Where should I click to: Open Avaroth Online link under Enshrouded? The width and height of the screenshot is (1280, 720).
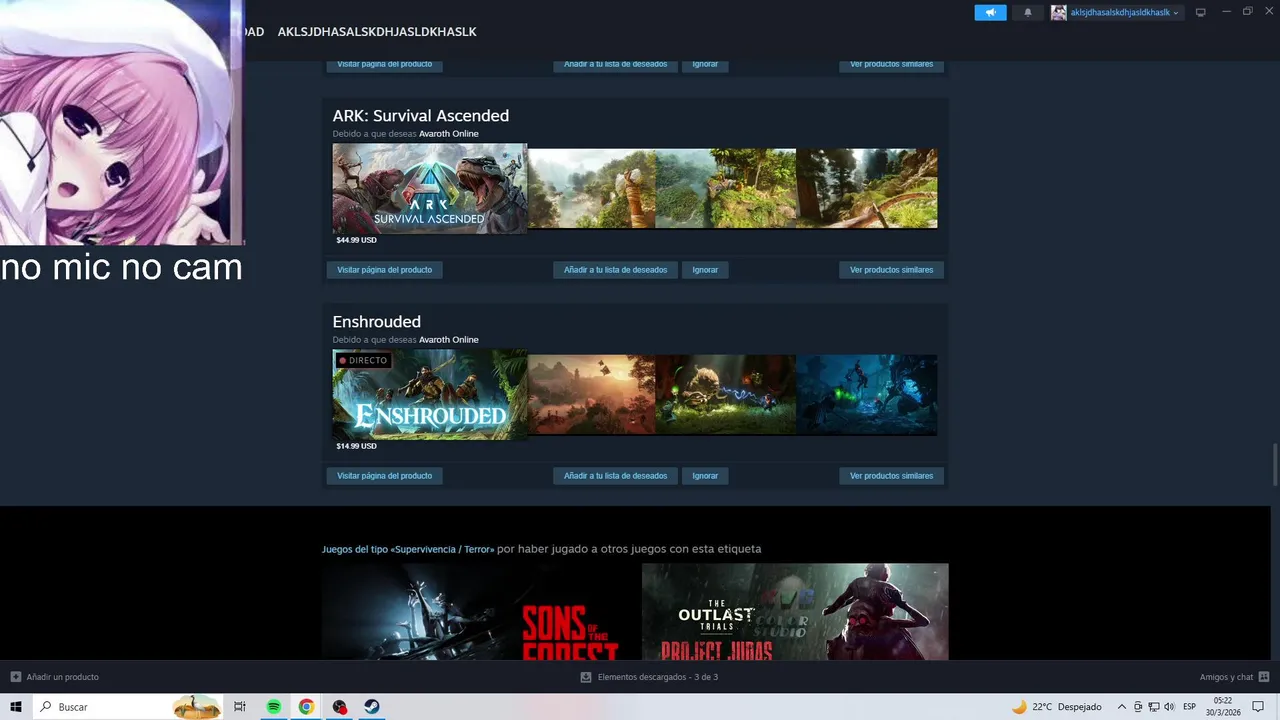click(x=448, y=340)
